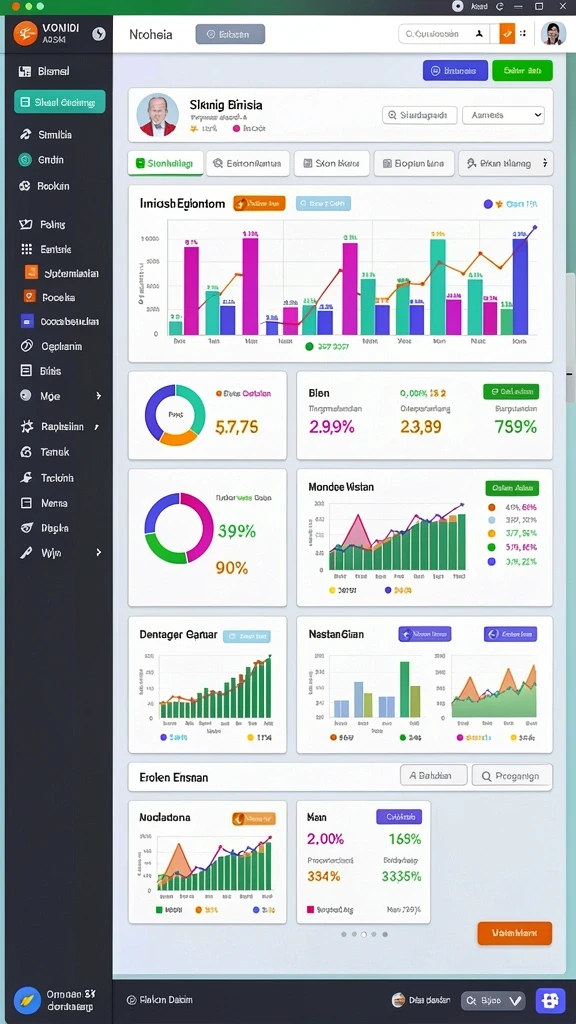This screenshot has width=576, height=1024.
Task: Select the third pagination dot
Action: click(364, 934)
